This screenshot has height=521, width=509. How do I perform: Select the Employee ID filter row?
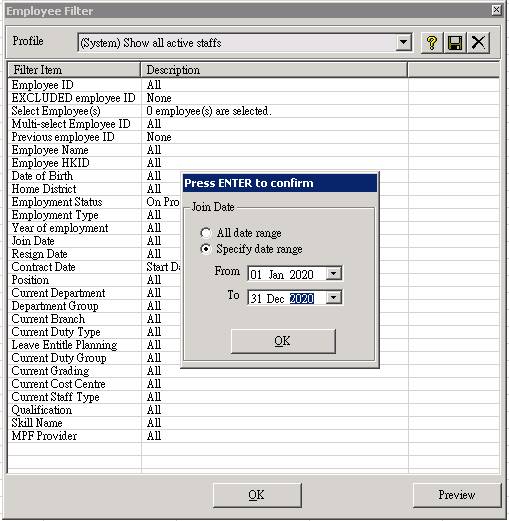pyautogui.click(x=253, y=85)
